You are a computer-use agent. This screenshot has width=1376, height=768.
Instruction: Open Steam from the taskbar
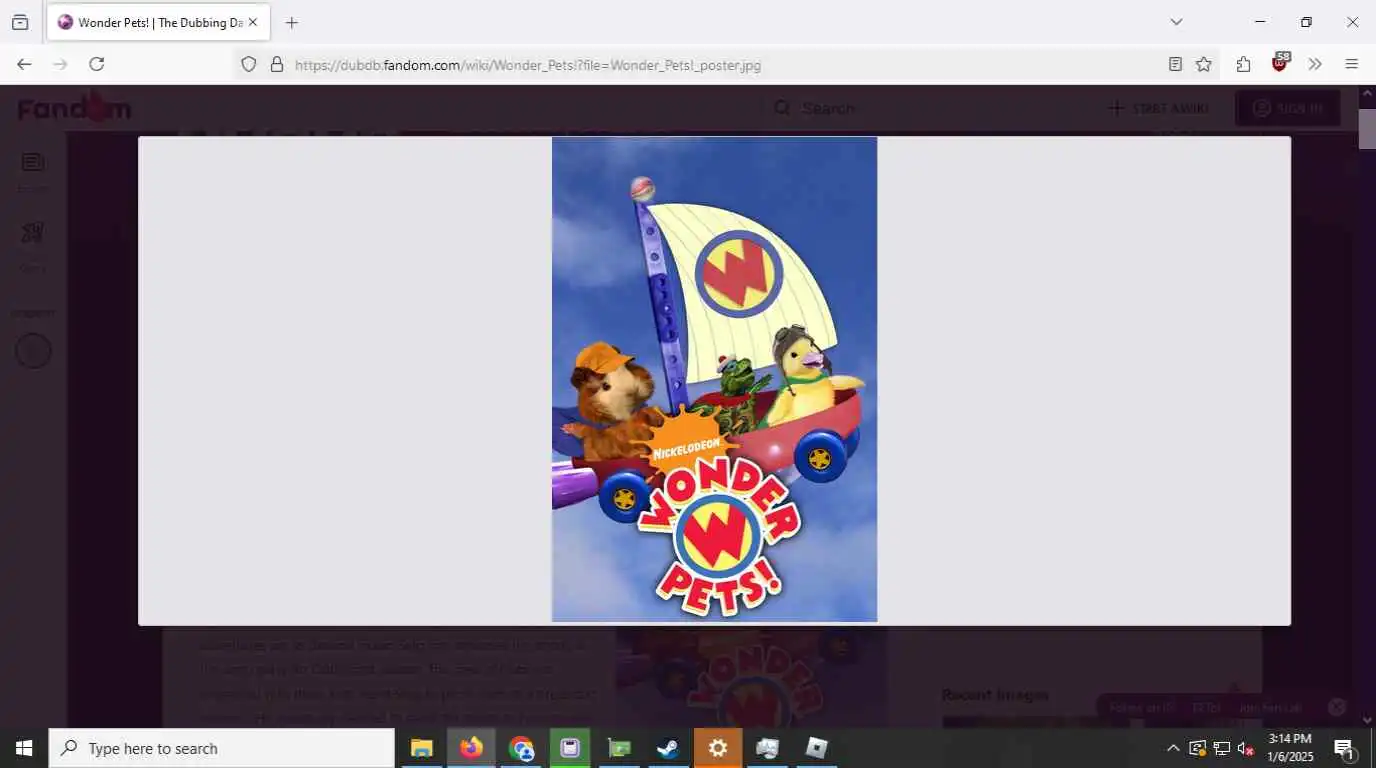click(x=668, y=748)
